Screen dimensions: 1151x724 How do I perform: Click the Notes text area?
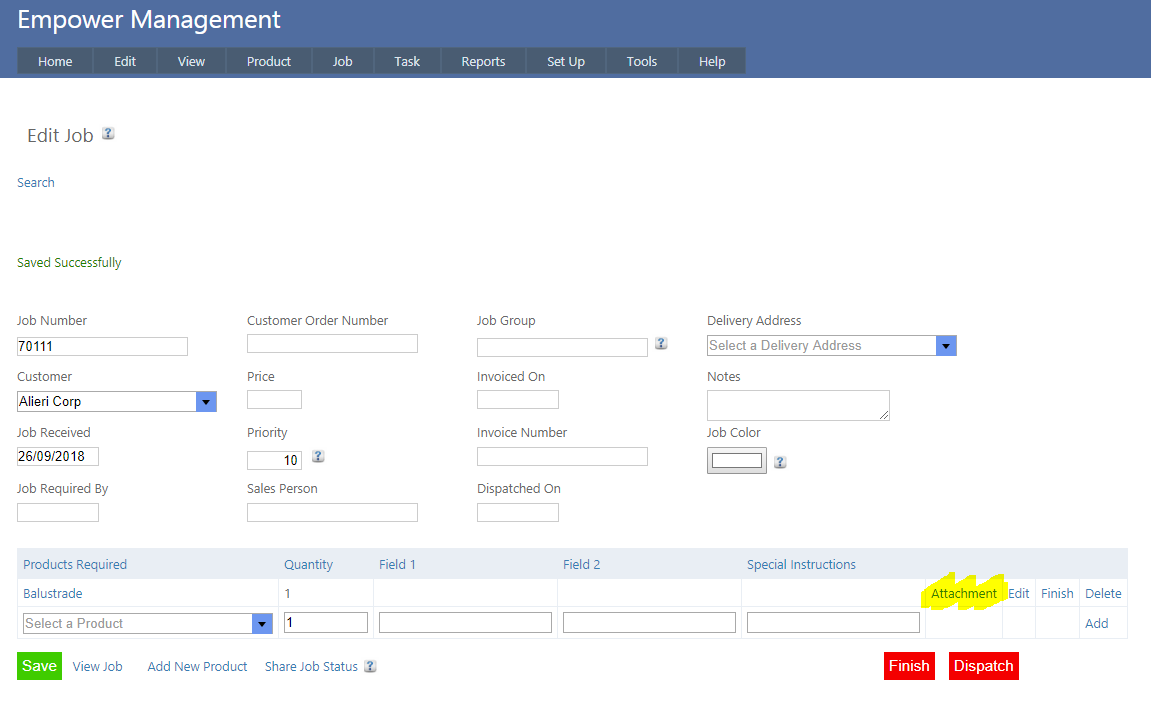click(x=797, y=405)
